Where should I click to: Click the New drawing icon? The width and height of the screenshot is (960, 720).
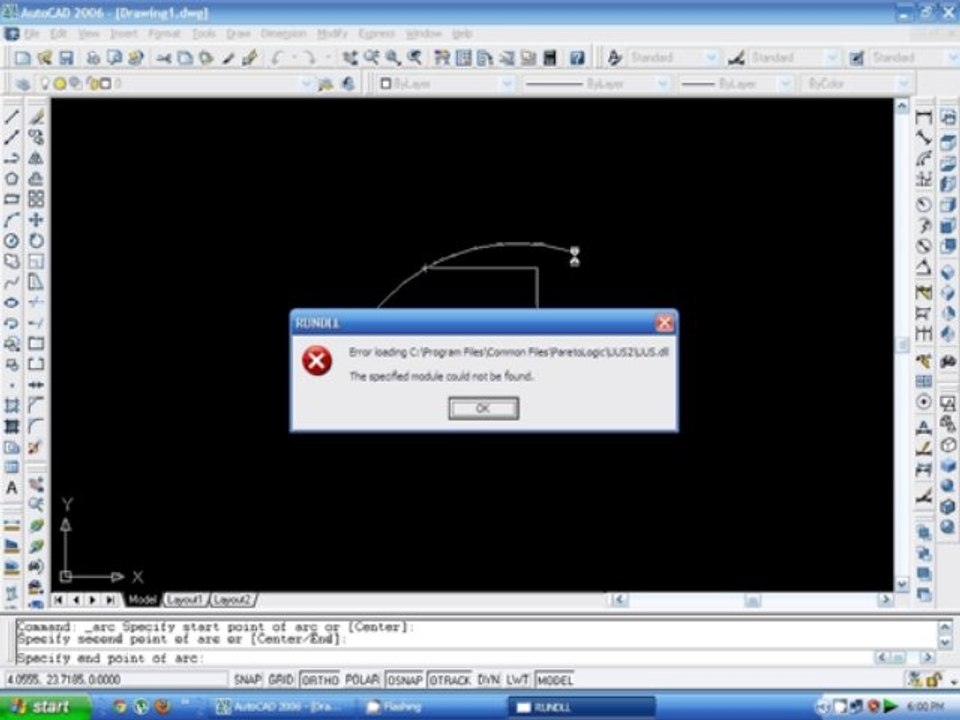[23, 58]
